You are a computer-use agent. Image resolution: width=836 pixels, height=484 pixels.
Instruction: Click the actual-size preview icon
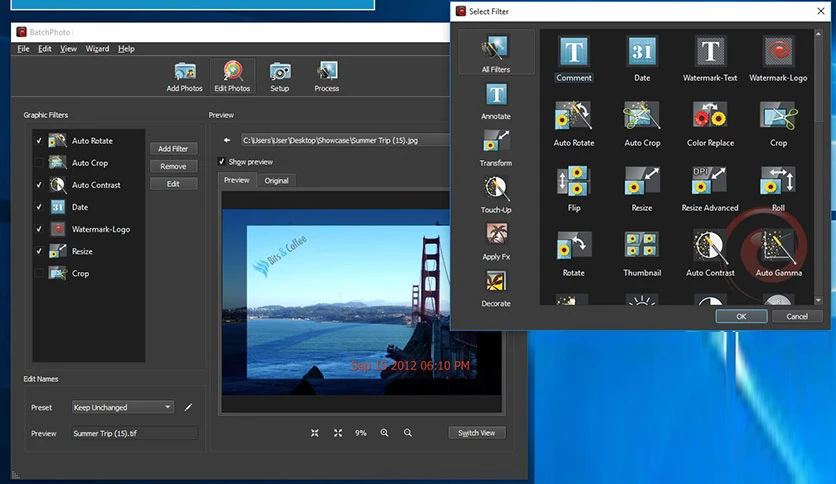pos(338,433)
